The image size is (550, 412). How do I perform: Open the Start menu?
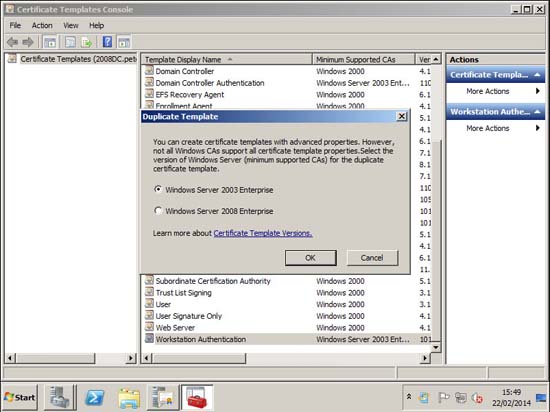tap(20, 397)
